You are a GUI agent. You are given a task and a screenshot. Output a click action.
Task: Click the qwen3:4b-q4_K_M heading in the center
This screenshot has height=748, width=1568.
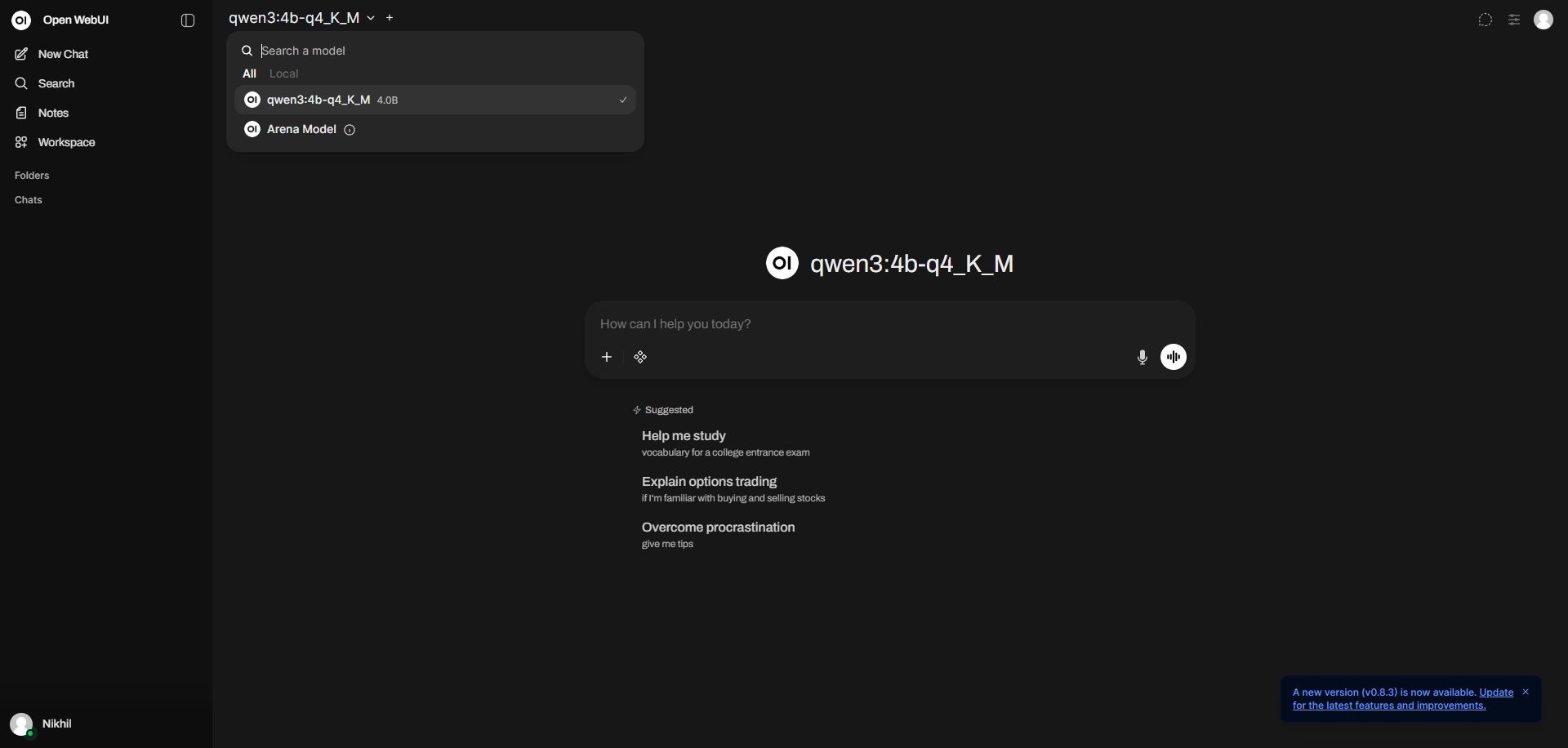911,264
